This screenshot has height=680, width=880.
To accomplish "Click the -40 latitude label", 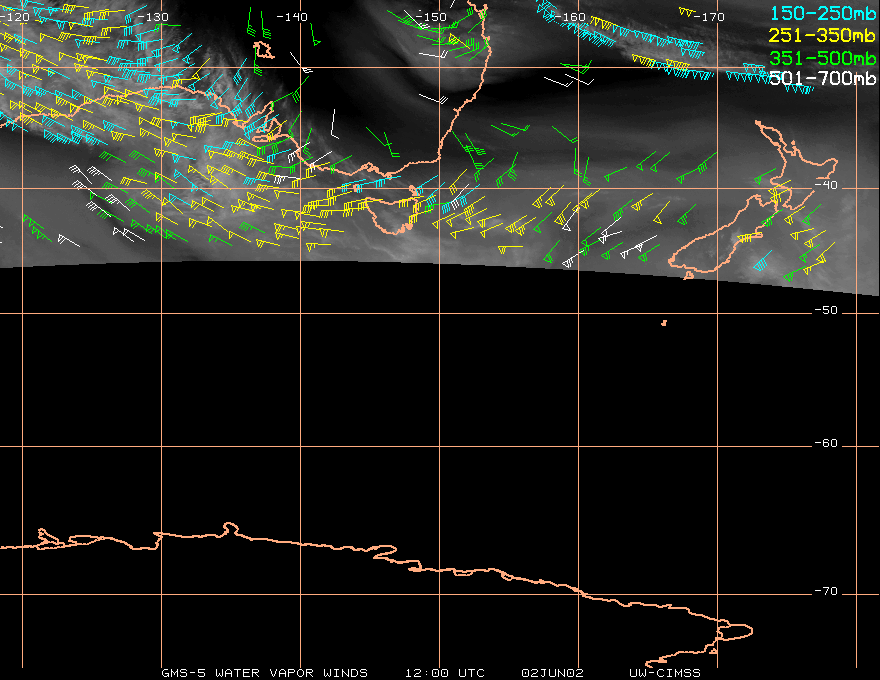I will tap(826, 185).
